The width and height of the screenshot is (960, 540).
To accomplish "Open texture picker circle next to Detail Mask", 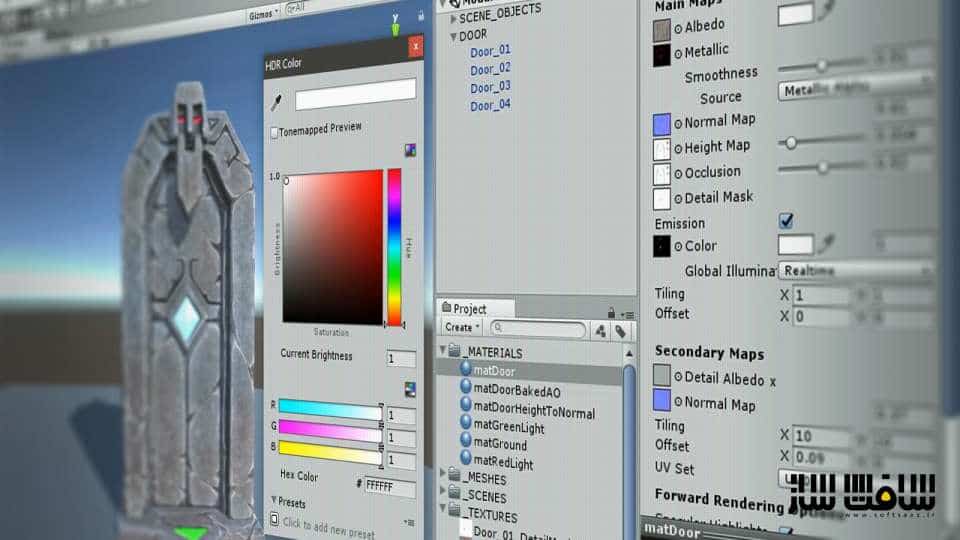I will coord(678,199).
